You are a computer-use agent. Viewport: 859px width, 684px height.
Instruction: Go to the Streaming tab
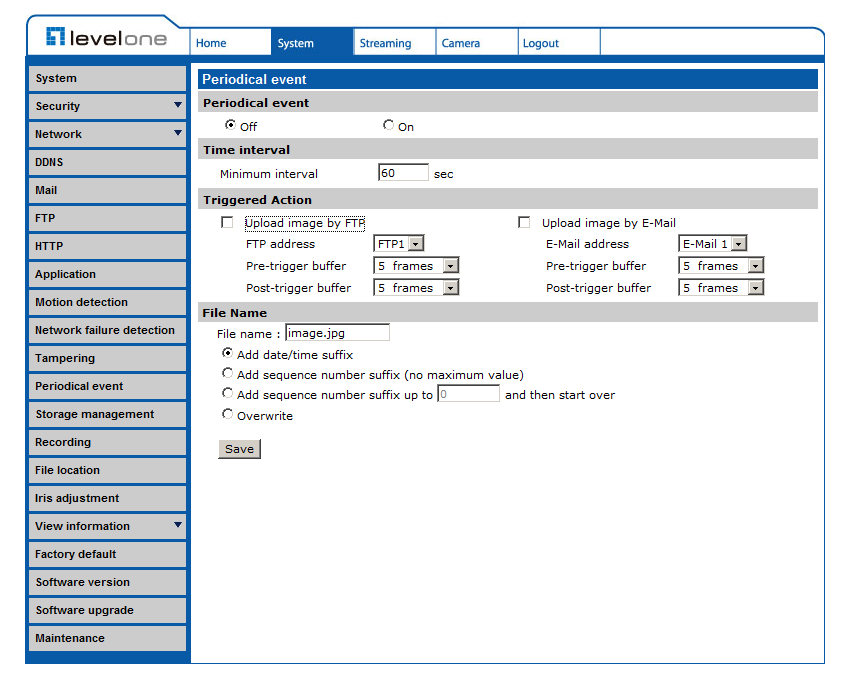394,43
